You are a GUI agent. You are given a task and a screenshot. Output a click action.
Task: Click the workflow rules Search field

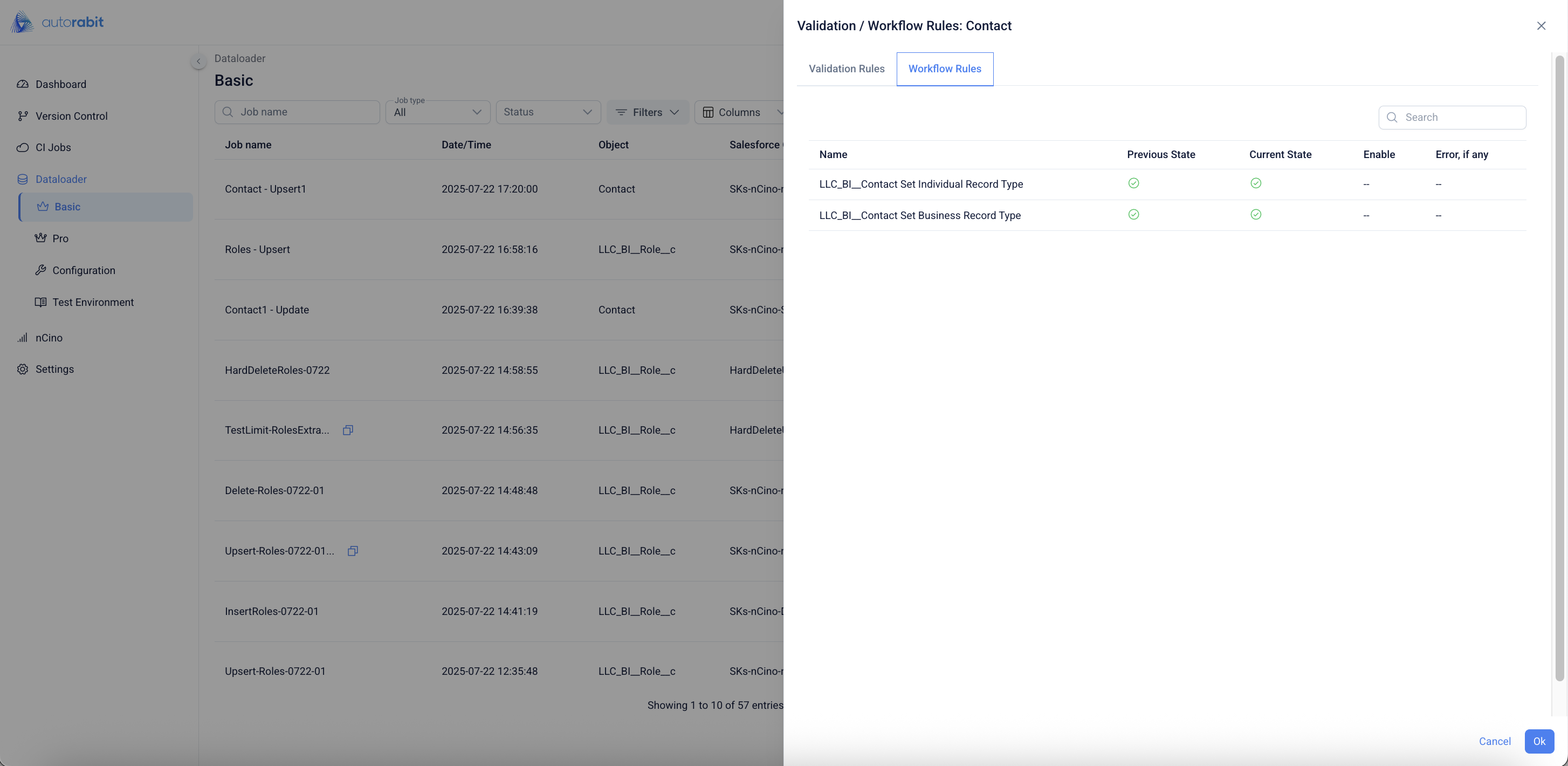[1461, 118]
